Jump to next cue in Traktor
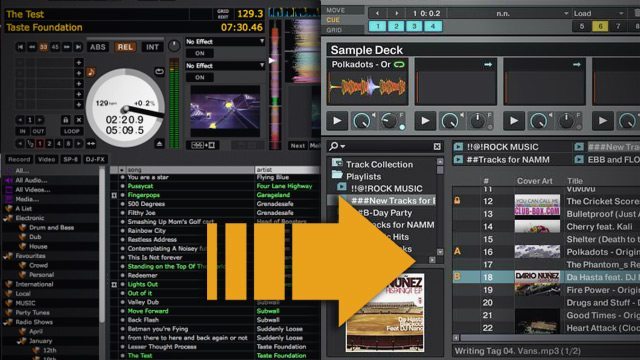 click(x=396, y=13)
